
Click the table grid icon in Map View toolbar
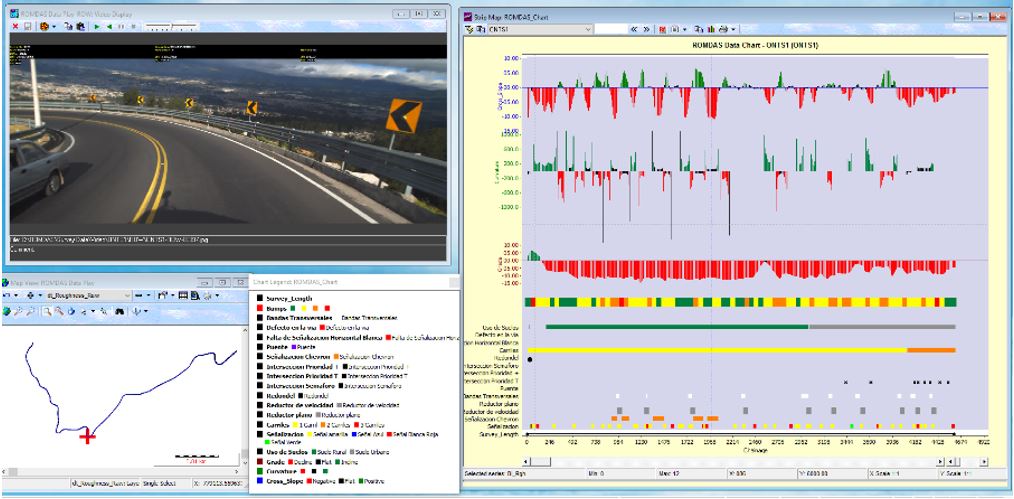[184, 296]
